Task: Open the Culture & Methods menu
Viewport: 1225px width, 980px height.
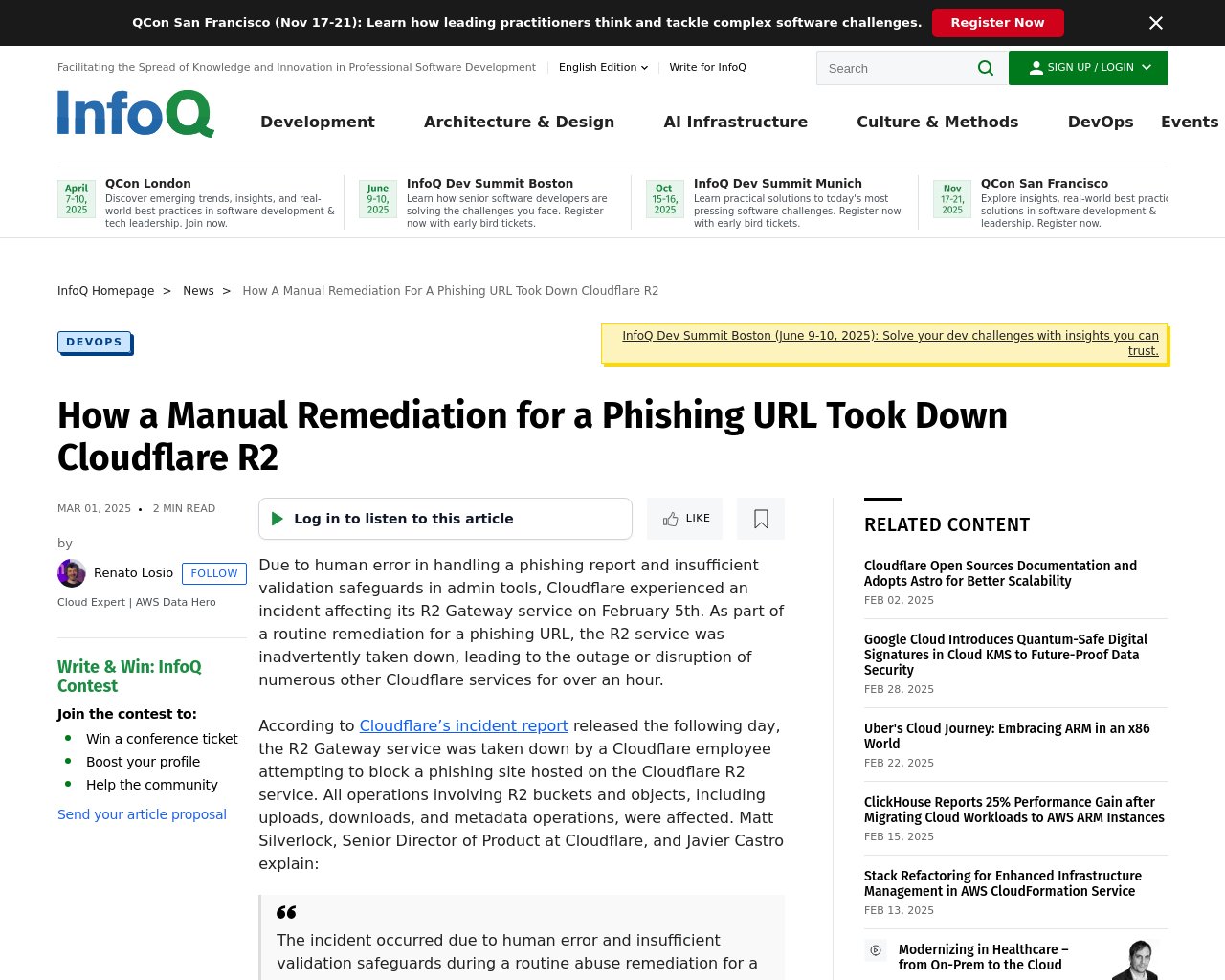Action: point(937,122)
